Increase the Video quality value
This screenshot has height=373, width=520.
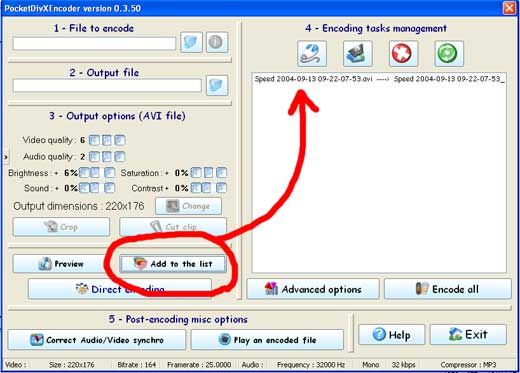[x=120, y=140]
